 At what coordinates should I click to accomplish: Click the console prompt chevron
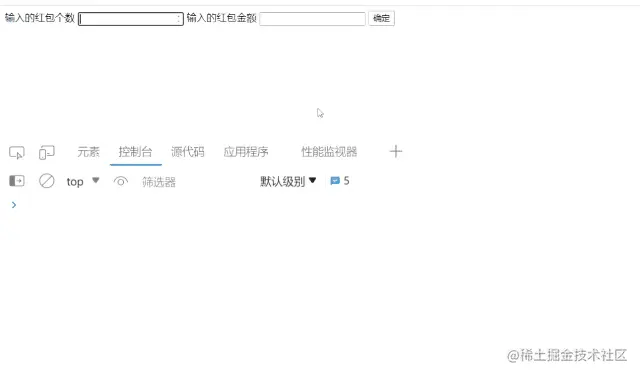14,205
